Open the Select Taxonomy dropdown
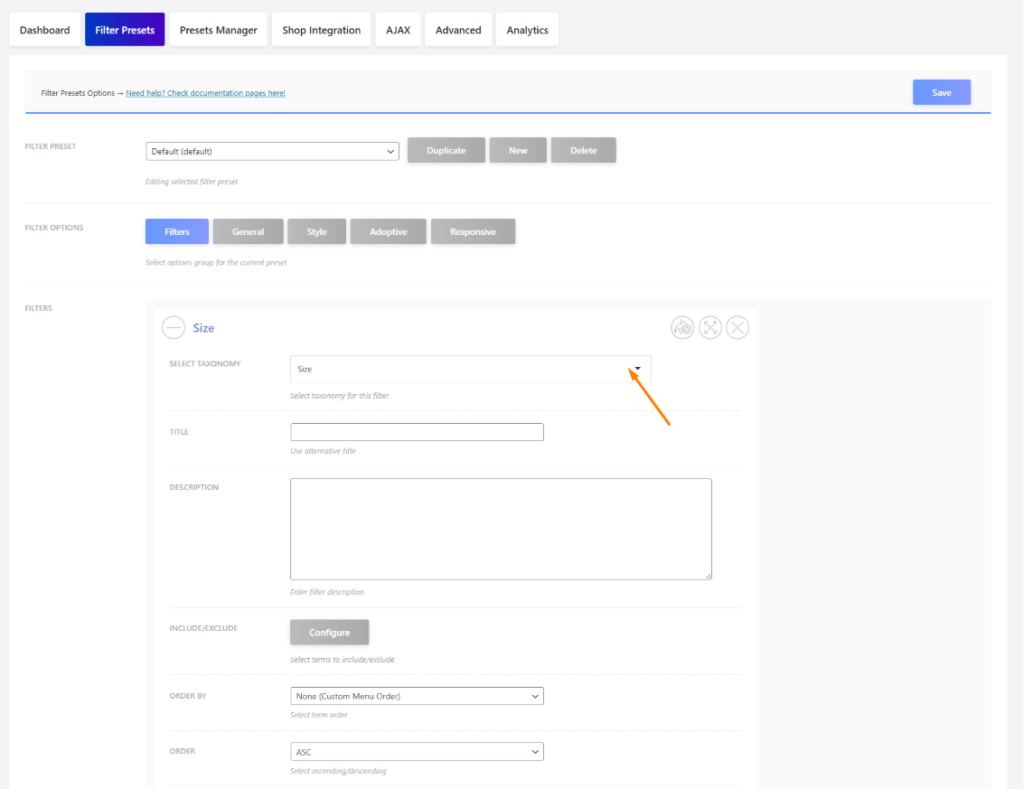Image resolution: width=1024 pixels, height=789 pixels. tap(470, 369)
